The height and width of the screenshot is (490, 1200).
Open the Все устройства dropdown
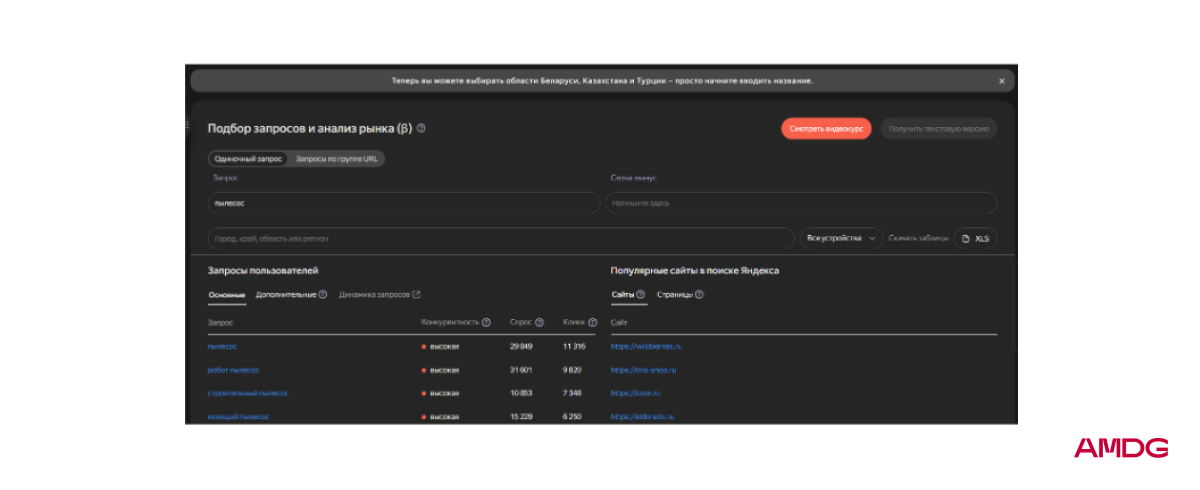coord(840,239)
